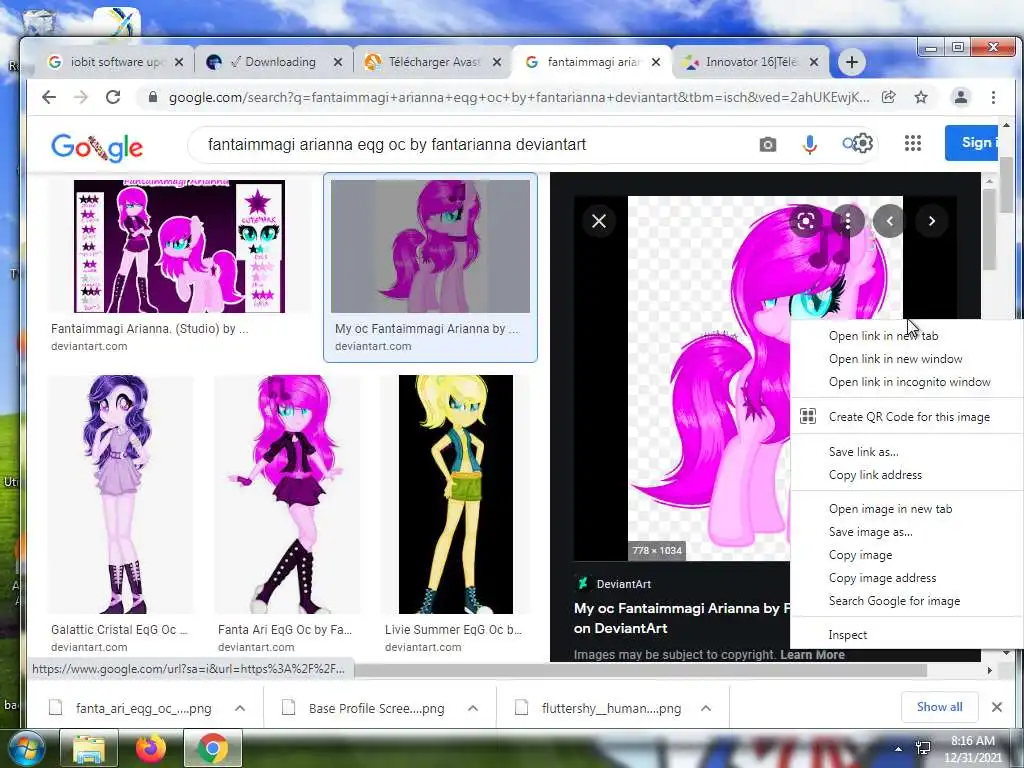This screenshot has width=1024, height=768.
Task: Open Livie Summer EqG Oc thumbnail
Action: [x=456, y=494]
